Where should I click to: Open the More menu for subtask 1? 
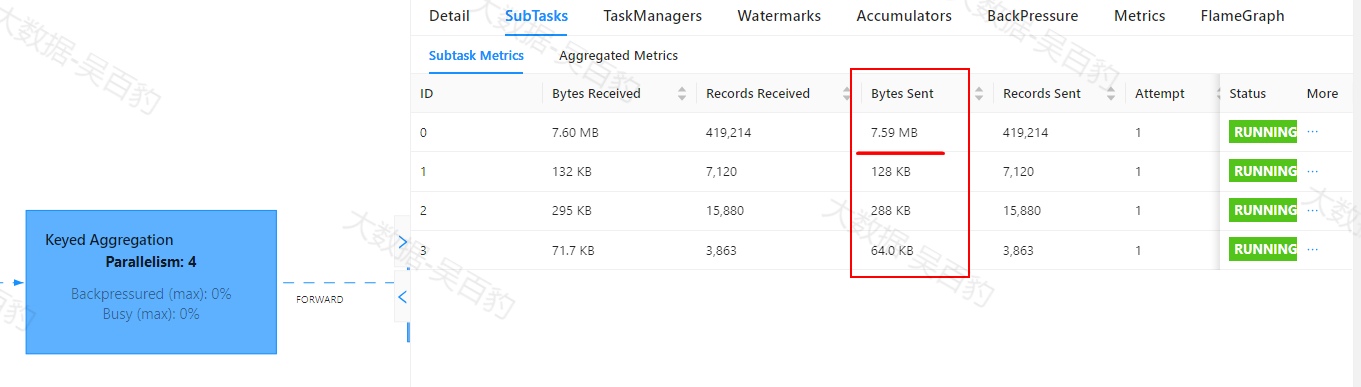(x=1313, y=171)
